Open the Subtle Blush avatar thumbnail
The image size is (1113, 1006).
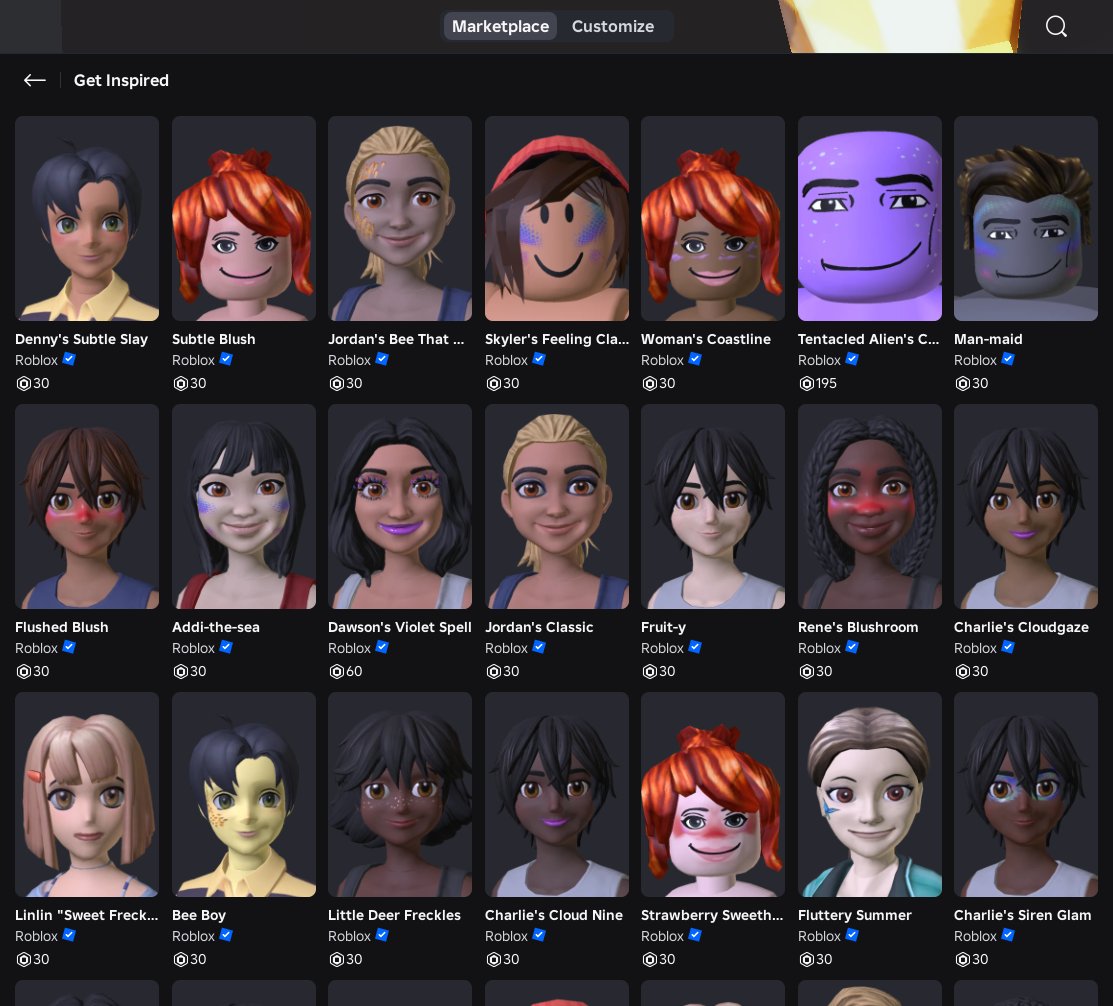pyautogui.click(x=243, y=219)
